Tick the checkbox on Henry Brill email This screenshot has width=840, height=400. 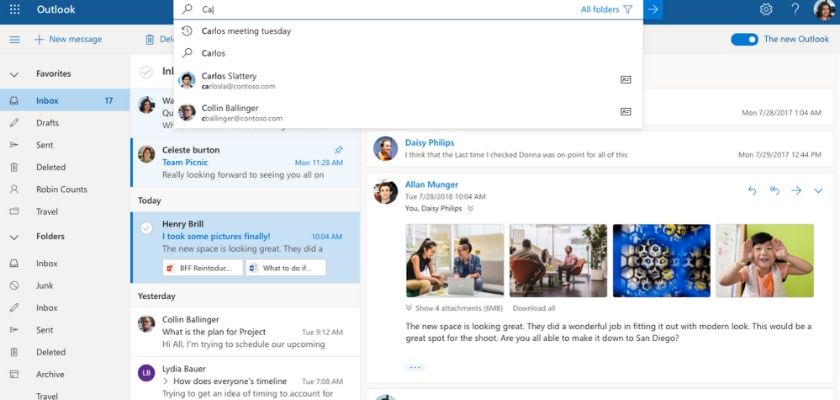(146, 229)
